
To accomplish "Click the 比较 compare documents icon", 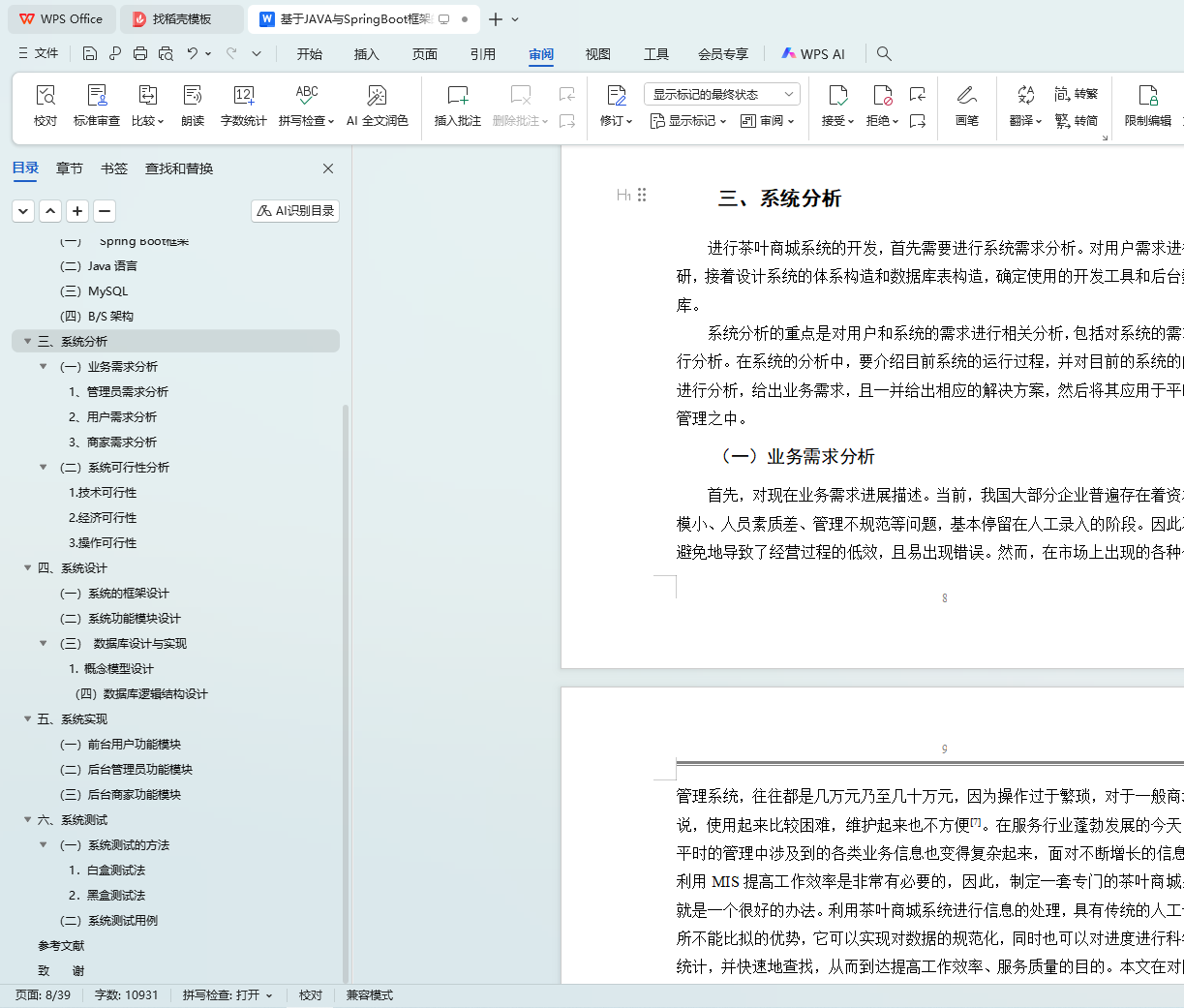I will coord(148,95).
